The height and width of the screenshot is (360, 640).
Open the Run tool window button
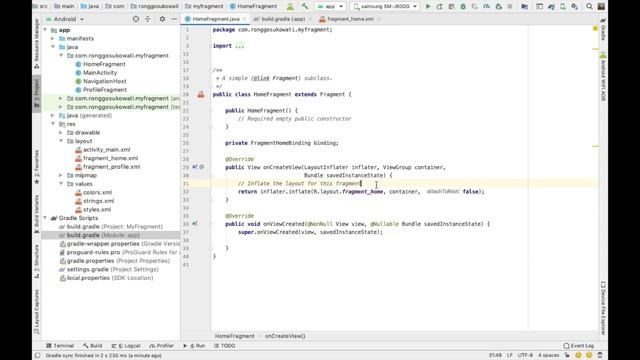194,346
